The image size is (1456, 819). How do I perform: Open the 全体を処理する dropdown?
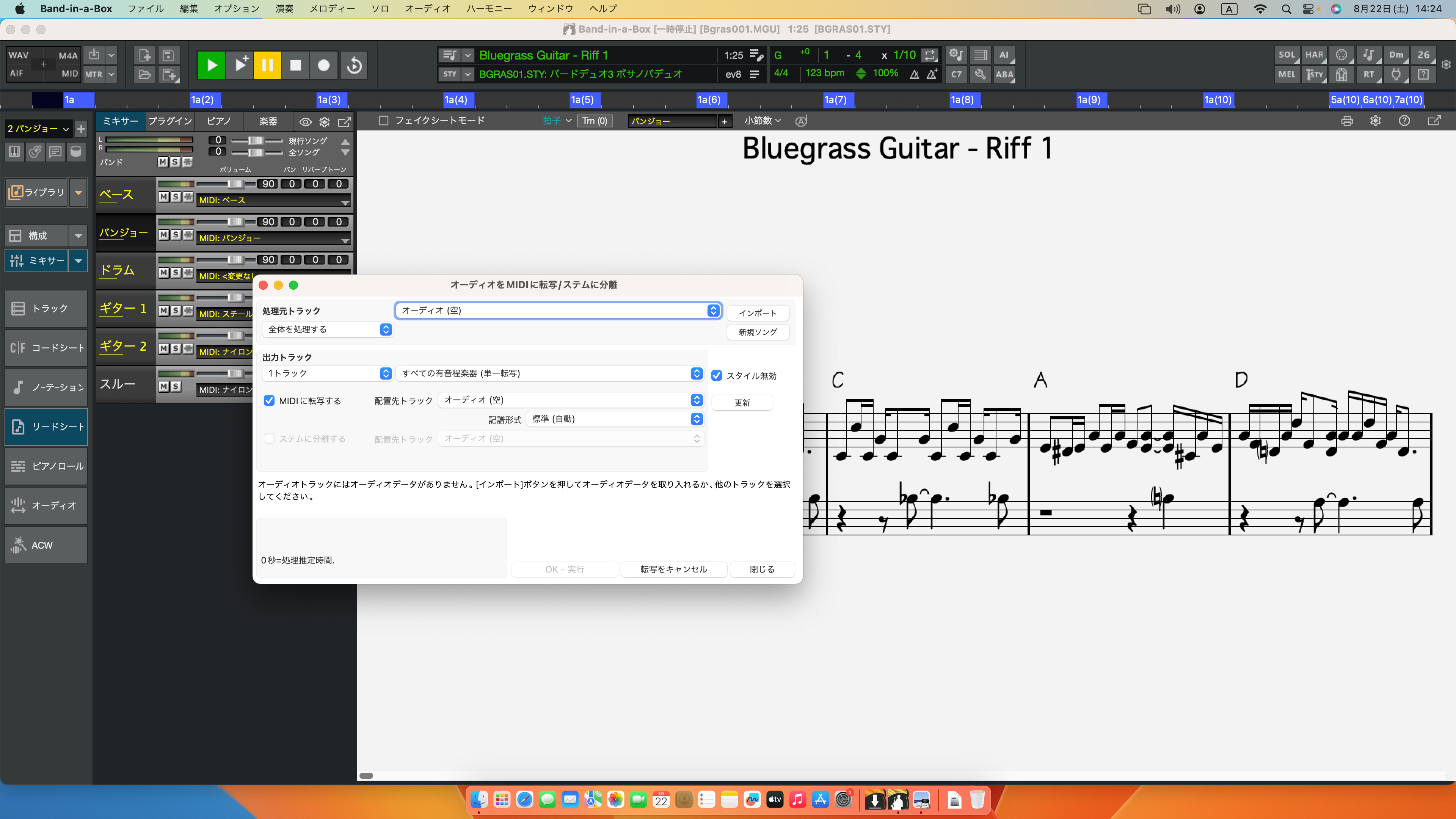[x=327, y=329]
